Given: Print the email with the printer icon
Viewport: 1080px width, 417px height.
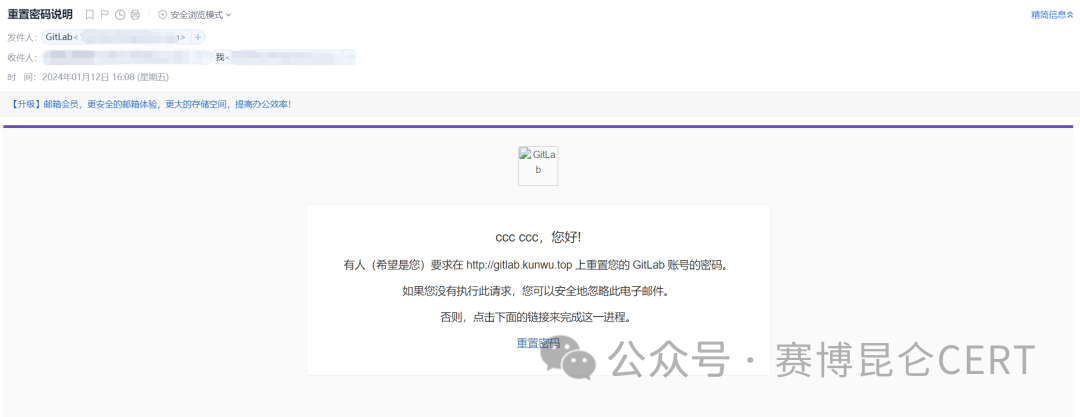Looking at the screenshot, I should [x=135, y=14].
